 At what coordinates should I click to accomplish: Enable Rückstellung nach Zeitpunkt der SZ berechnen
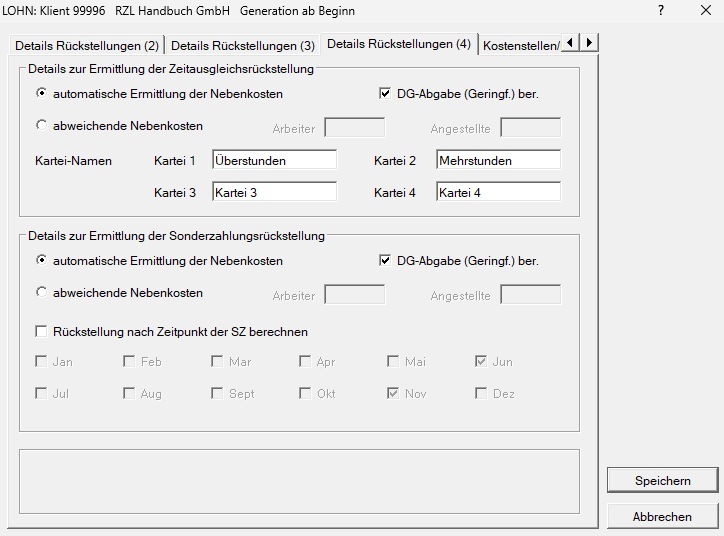[41, 332]
